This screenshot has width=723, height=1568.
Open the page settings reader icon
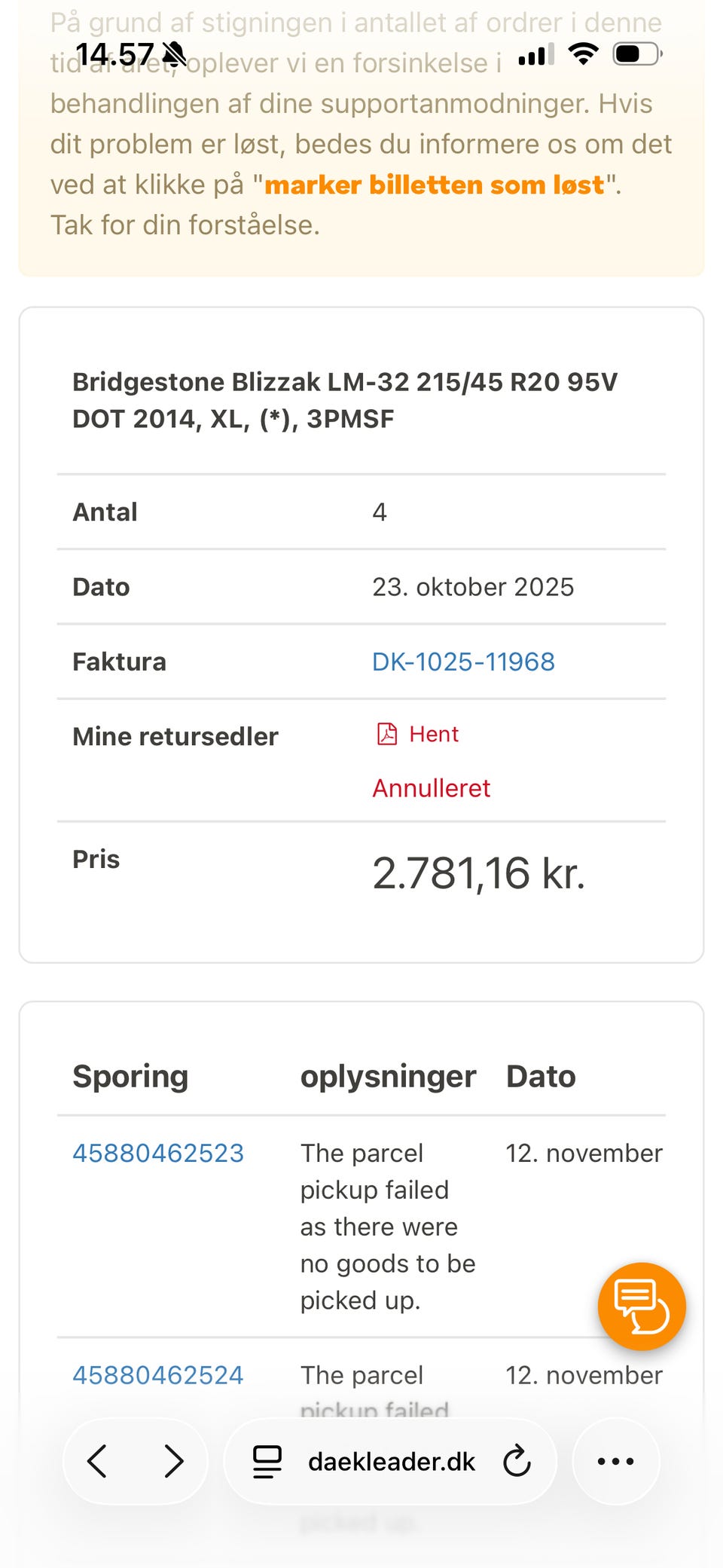267,1461
